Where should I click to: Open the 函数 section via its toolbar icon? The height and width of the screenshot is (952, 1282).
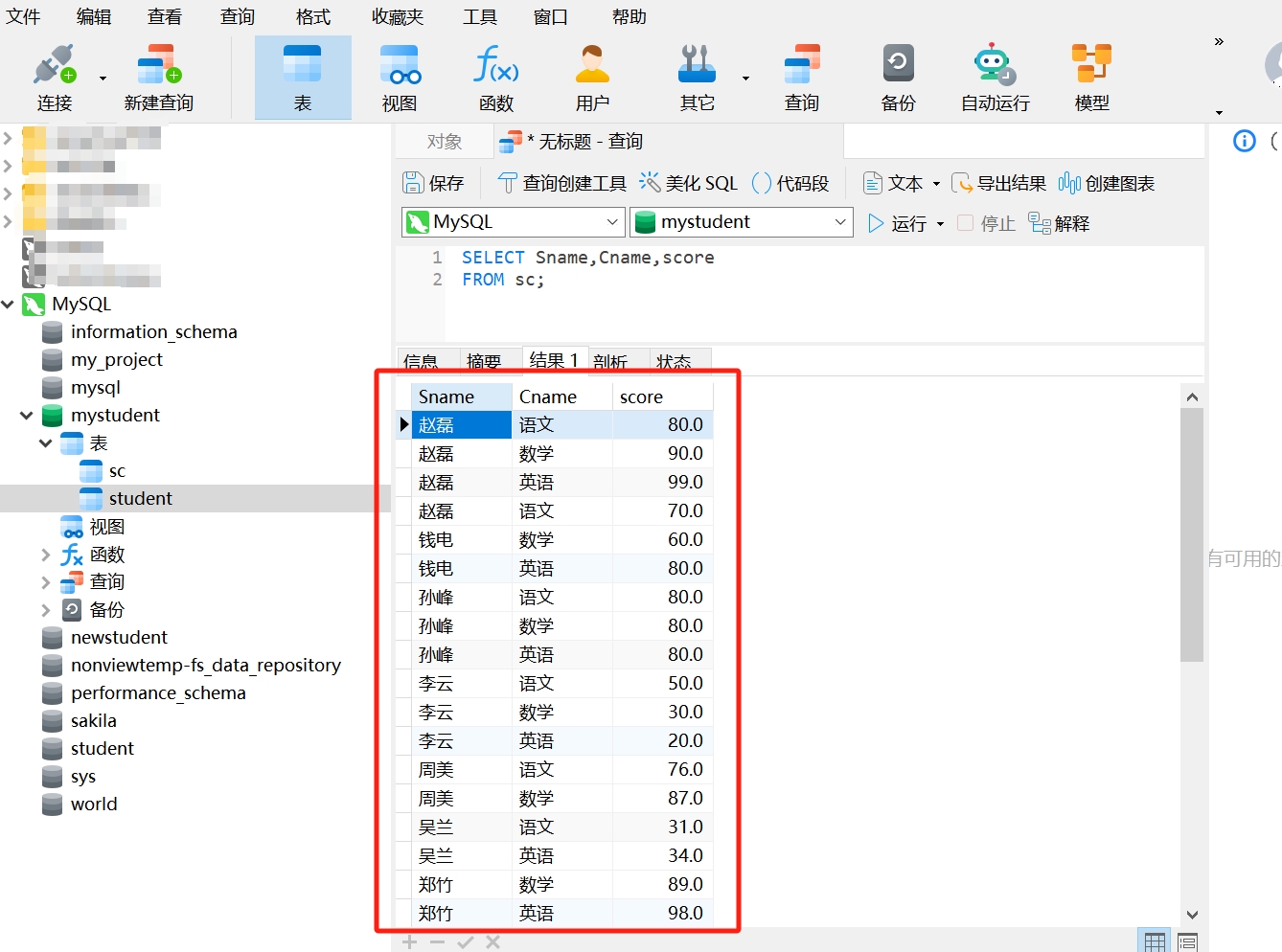click(x=495, y=77)
